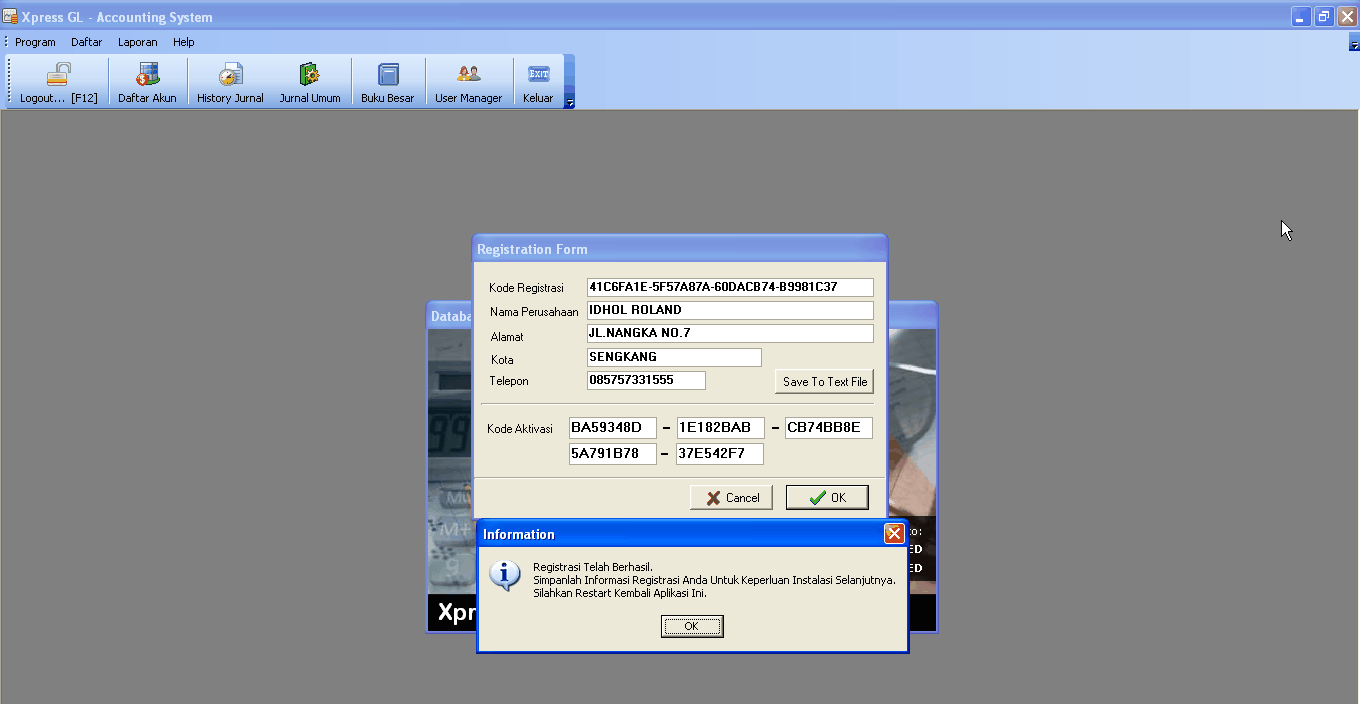Open Daftar Akun from the toolbar
The image size is (1360, 704).
147,82
